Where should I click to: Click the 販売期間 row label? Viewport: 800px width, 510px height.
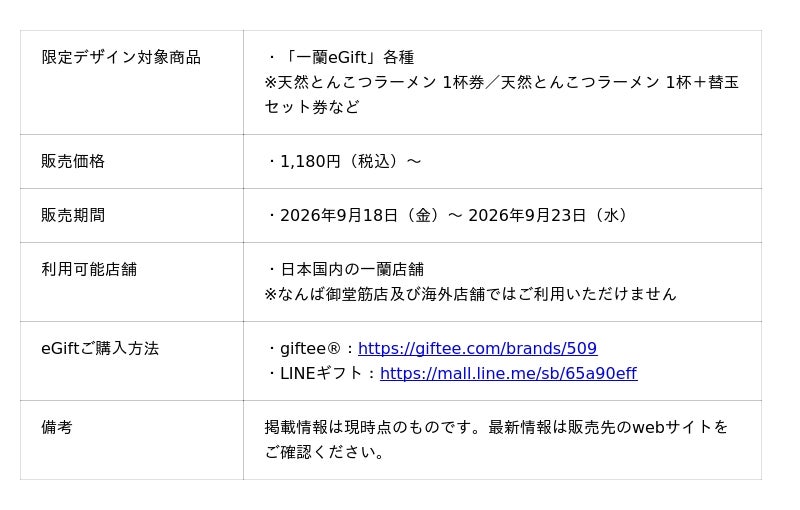[73, 215]
